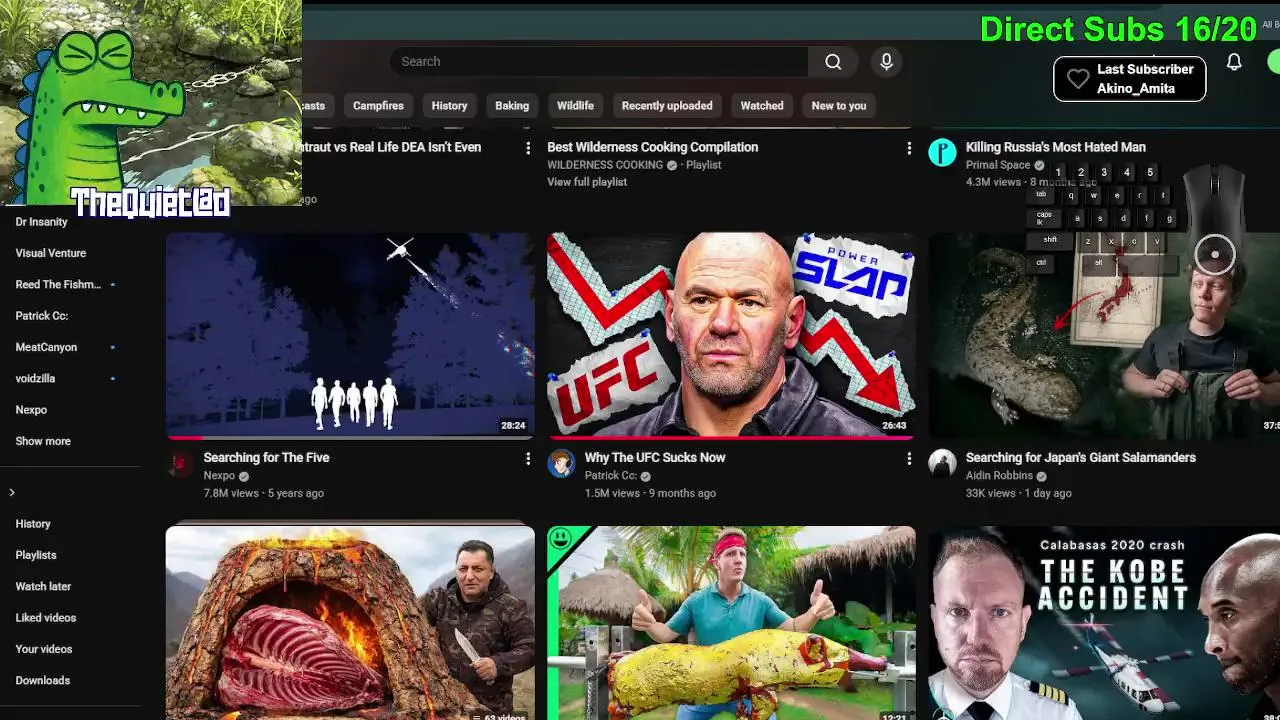Open options menu for Searching for The Five
Image resolution: width=1280 pixels, height=720 pixels.
(x=528, y=458)
